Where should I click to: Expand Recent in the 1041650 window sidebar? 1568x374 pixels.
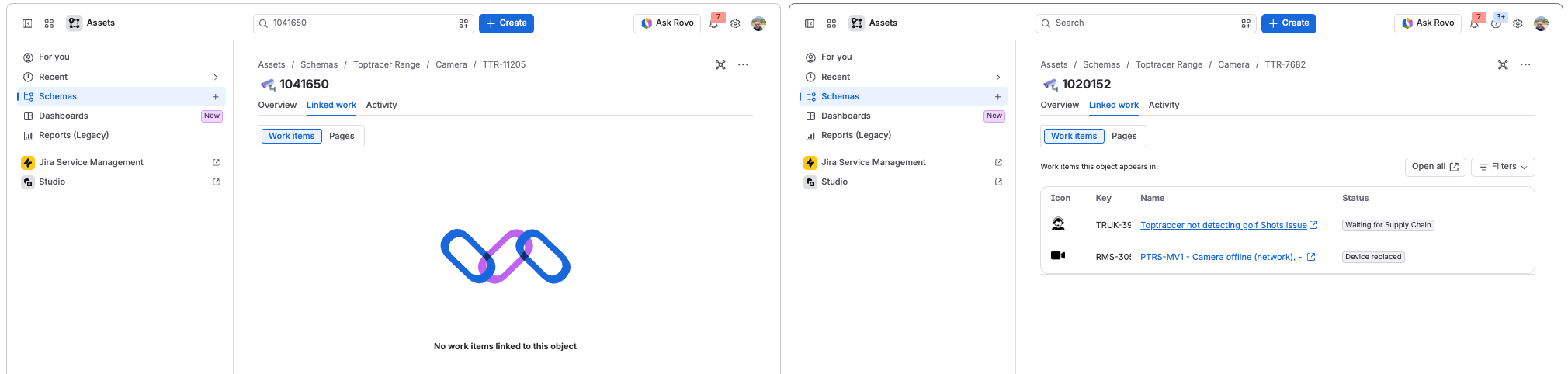216,77
